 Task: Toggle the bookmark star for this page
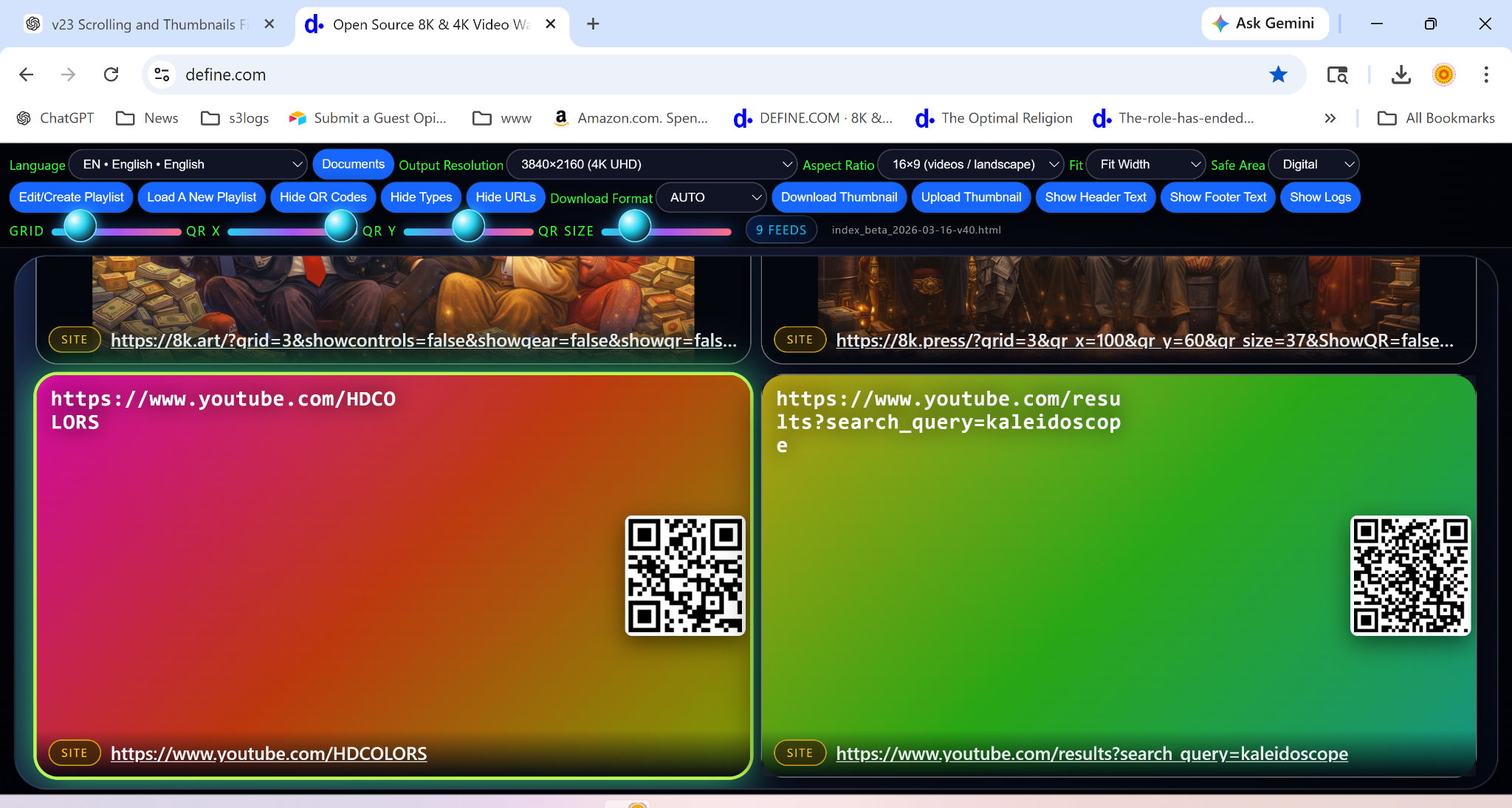tap(1279, 75)
